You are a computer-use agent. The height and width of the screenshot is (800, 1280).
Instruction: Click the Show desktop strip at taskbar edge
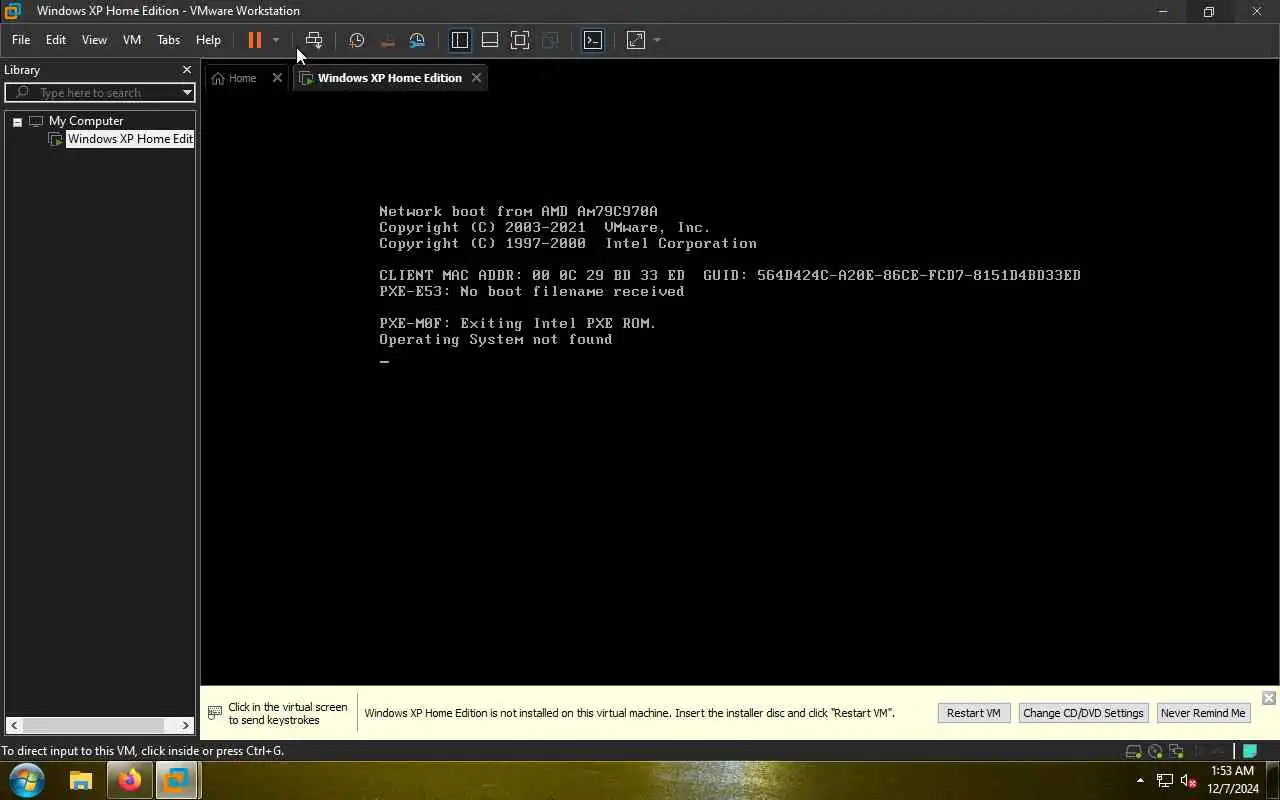pos(1274,780)
